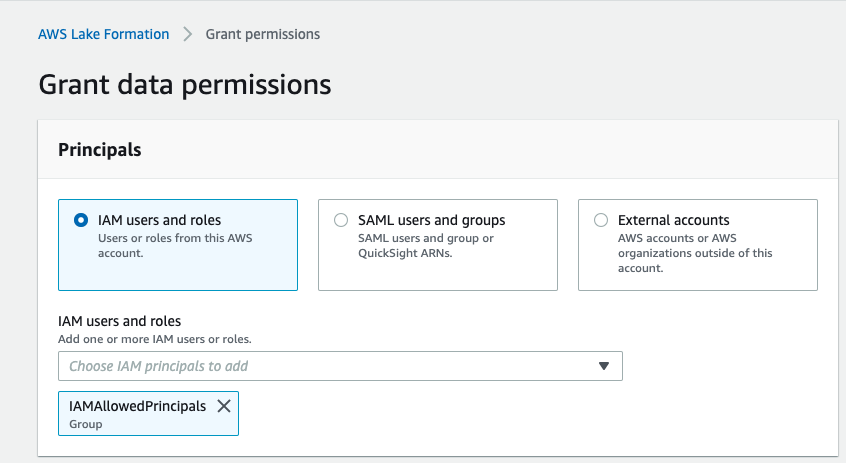Image resolution: width=846 pixels, height=463 pixels.
Task: Remove the IAMAllowedPrincipals chip with X
Action: pyautogui.click(x=224, y=406)
